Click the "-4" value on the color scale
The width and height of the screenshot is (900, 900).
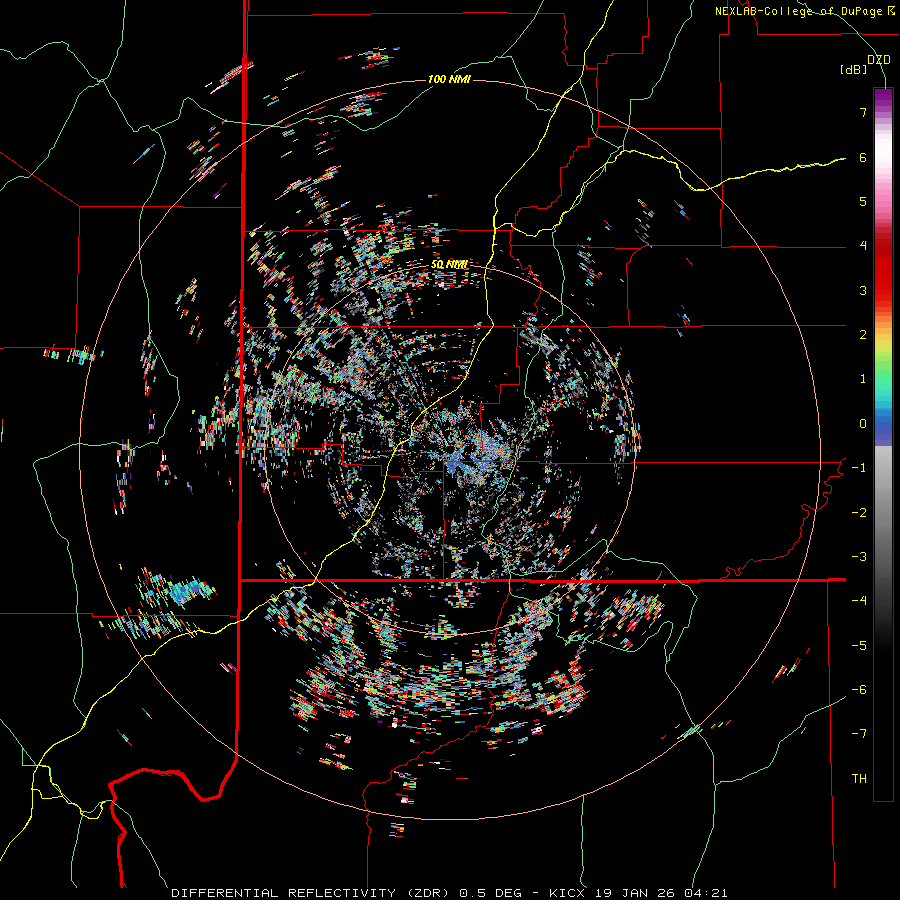[859, 601]
